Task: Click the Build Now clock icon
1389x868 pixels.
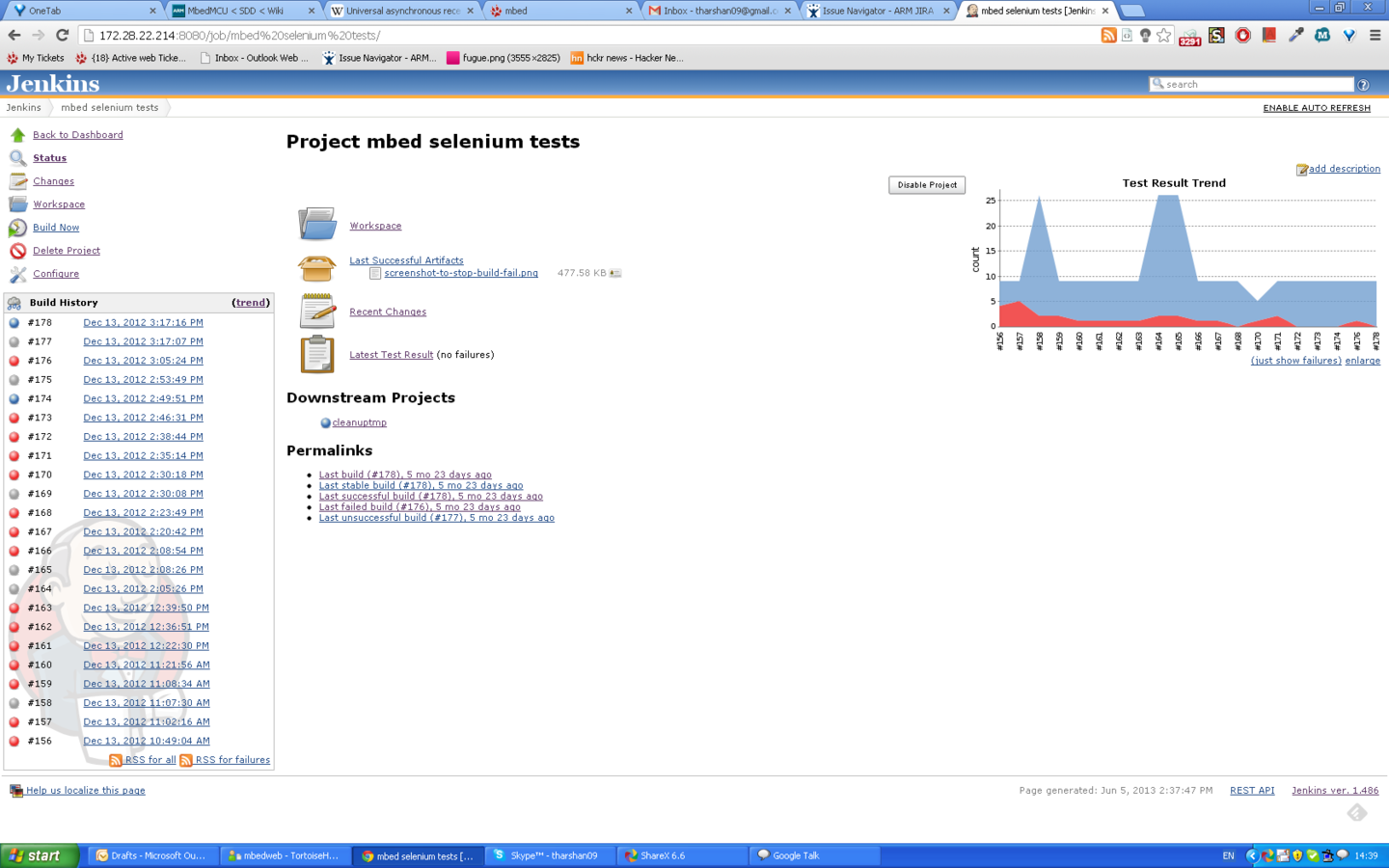Action: pos(17,228)
